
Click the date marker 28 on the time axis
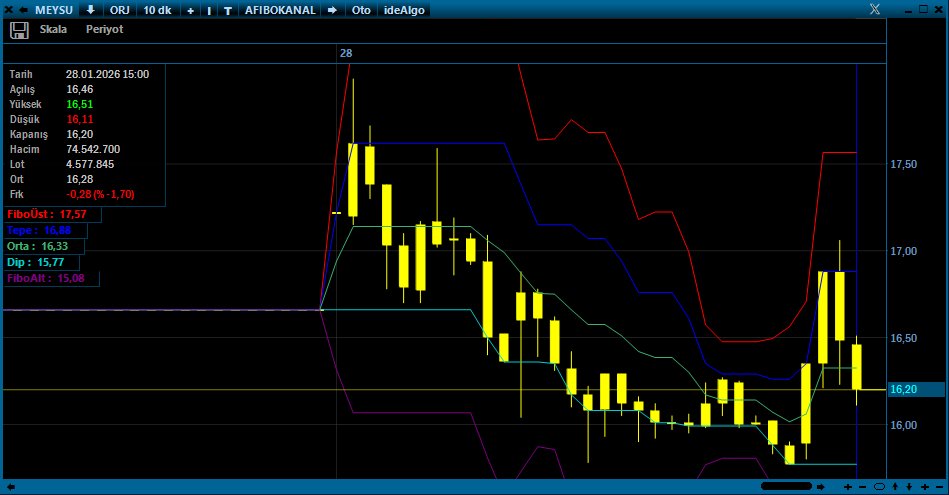coord(346,53)
